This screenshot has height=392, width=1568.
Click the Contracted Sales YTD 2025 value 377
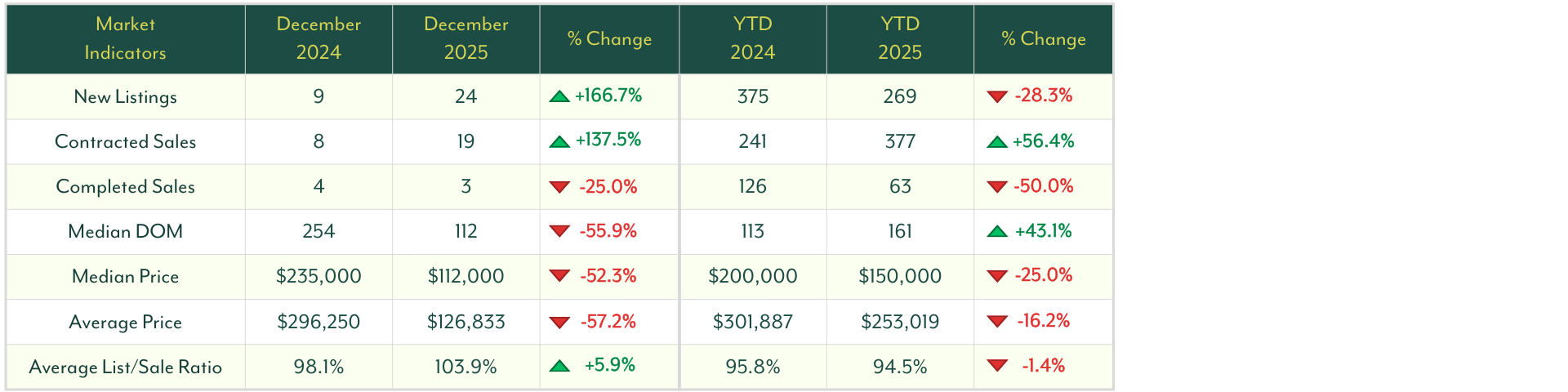tap(899, 141)
